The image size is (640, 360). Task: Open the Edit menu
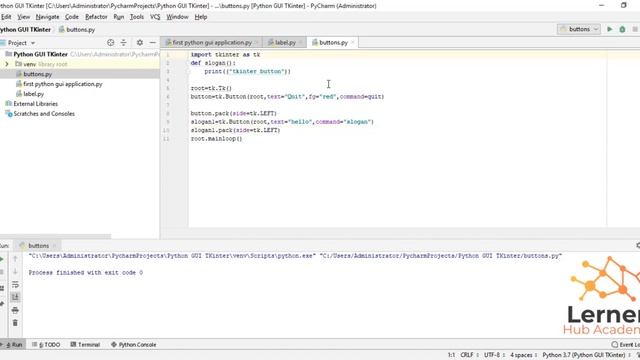6,17
